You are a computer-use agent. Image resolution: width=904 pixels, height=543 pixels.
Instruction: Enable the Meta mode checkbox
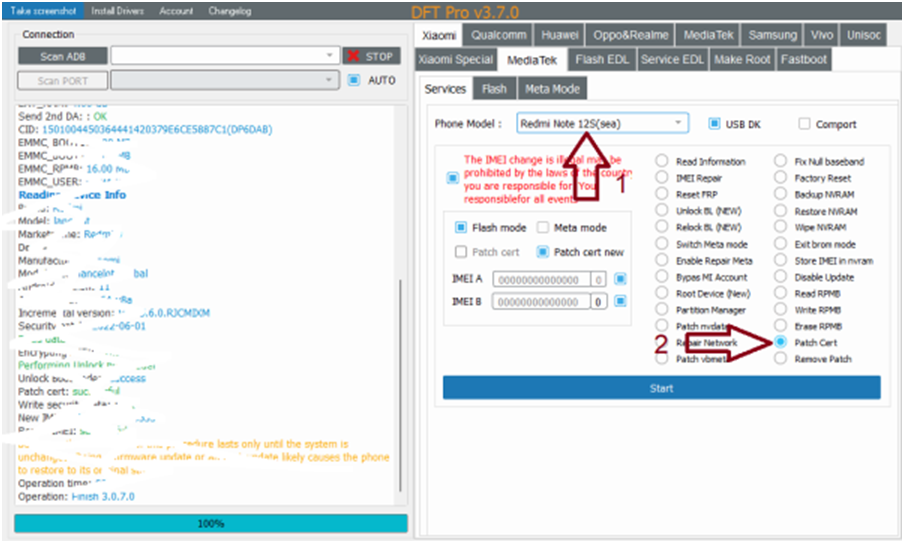(543, 227)
